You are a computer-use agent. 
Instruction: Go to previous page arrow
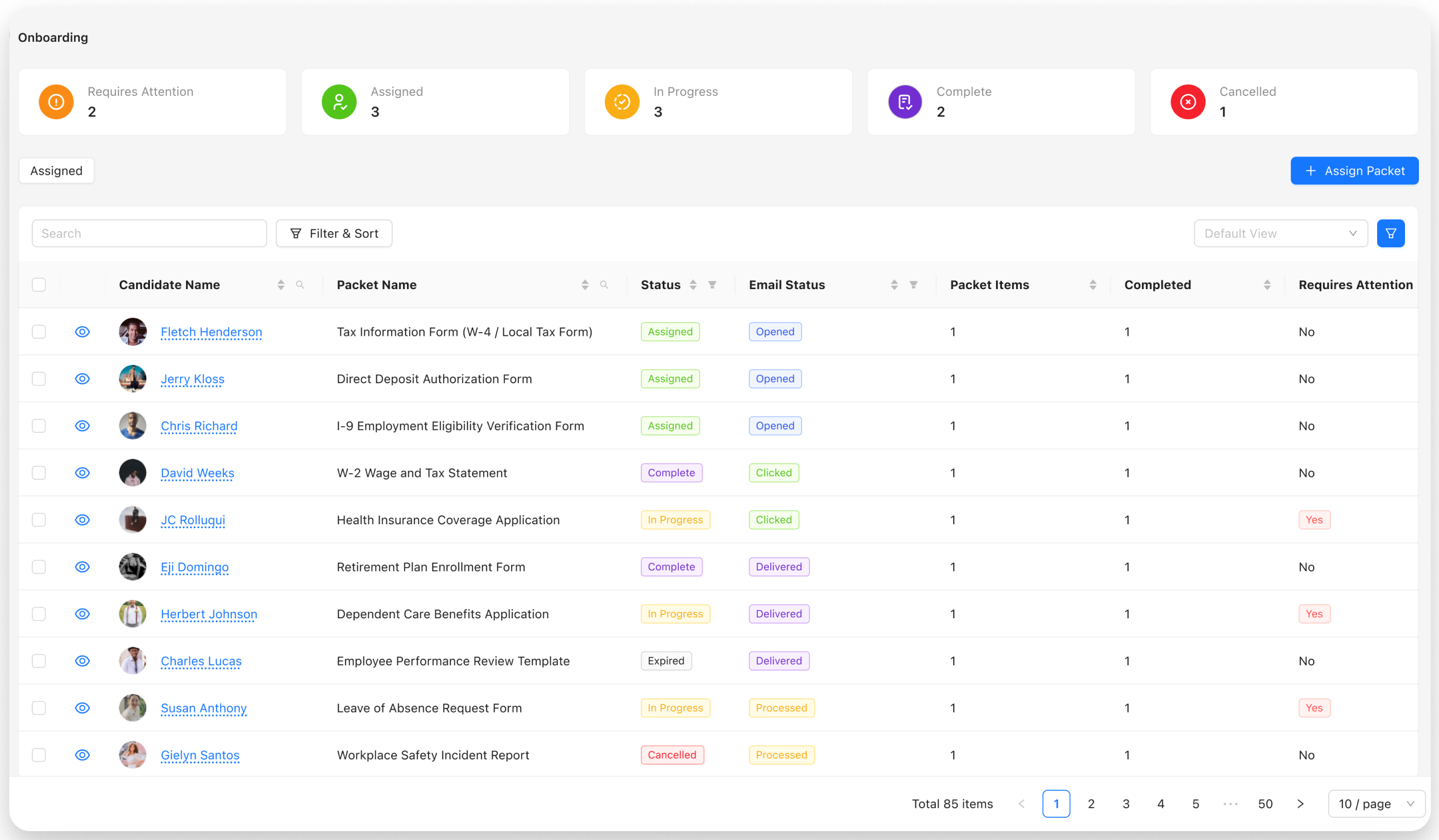coord(1022,804)
